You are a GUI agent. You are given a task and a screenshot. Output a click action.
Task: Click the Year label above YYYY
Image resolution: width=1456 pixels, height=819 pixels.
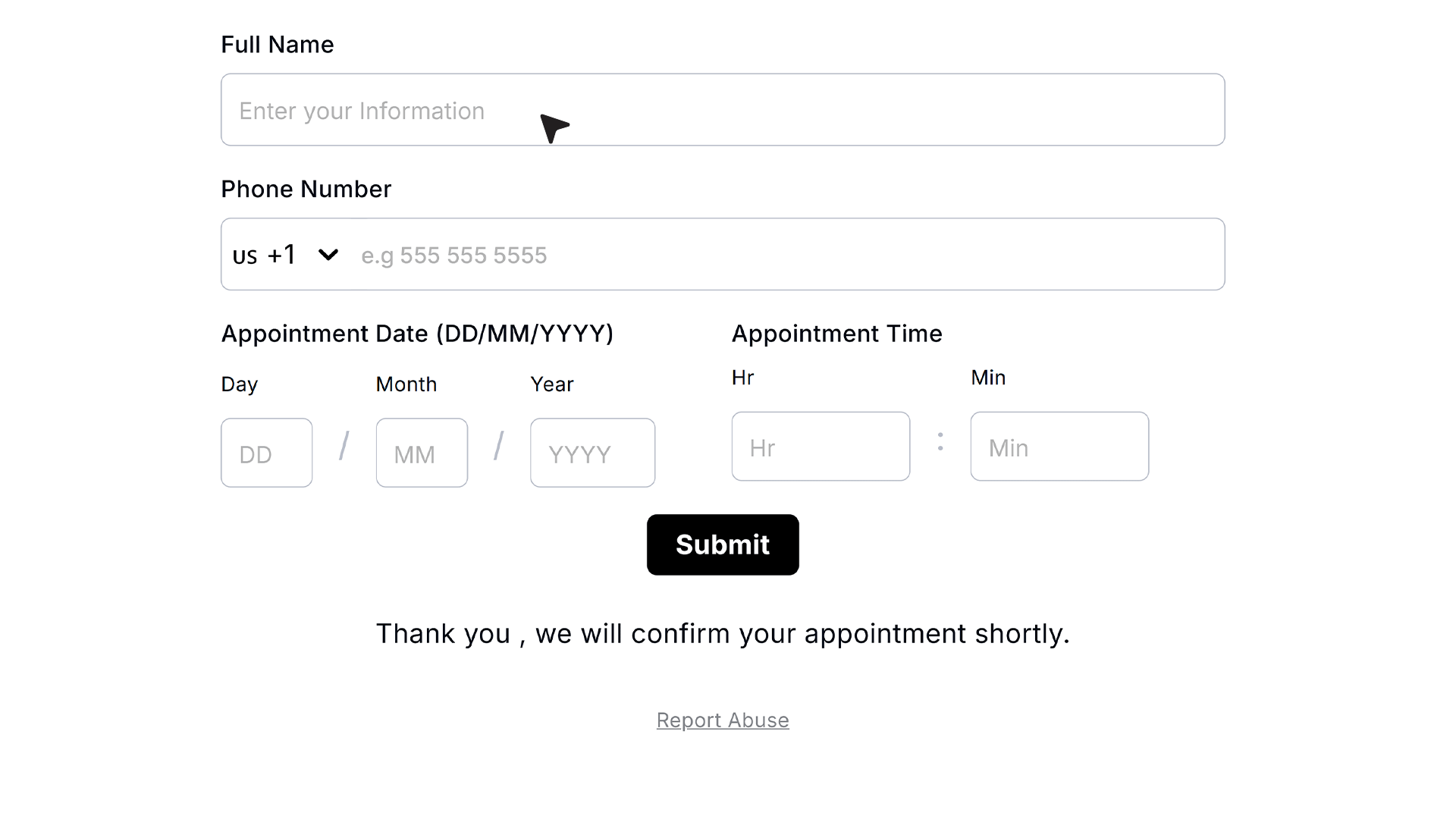552,384
